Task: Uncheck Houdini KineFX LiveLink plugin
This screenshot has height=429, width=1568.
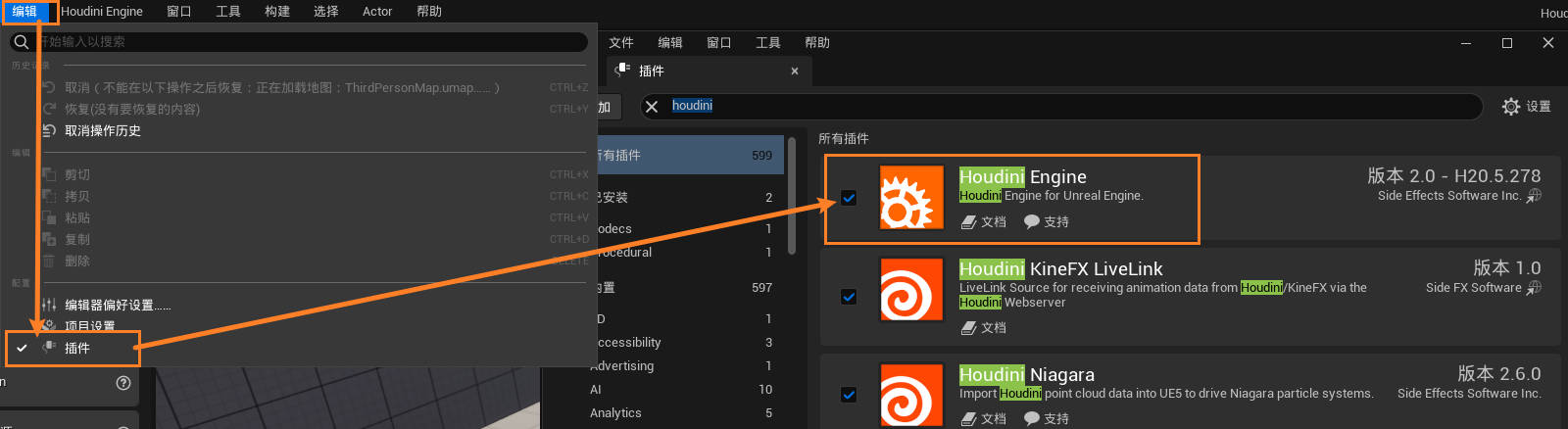Action: [849, 297]
